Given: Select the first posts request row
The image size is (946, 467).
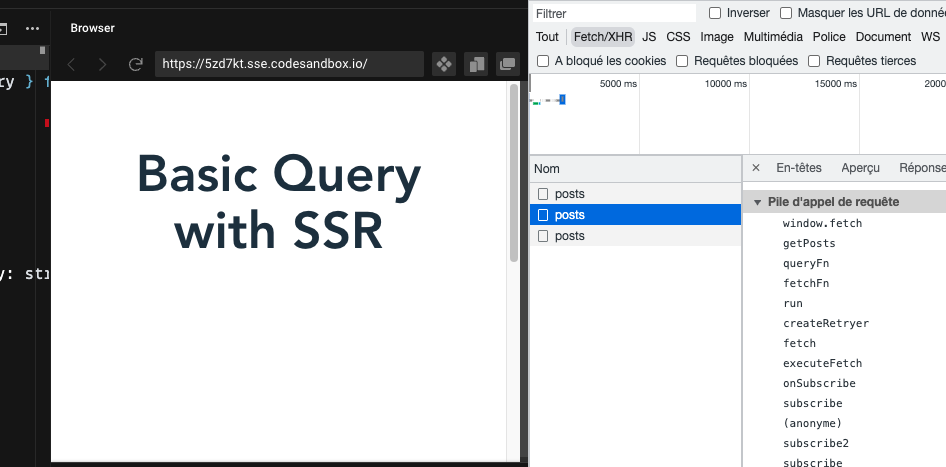Looking at the screenshot, I should (x=635, y=194).
